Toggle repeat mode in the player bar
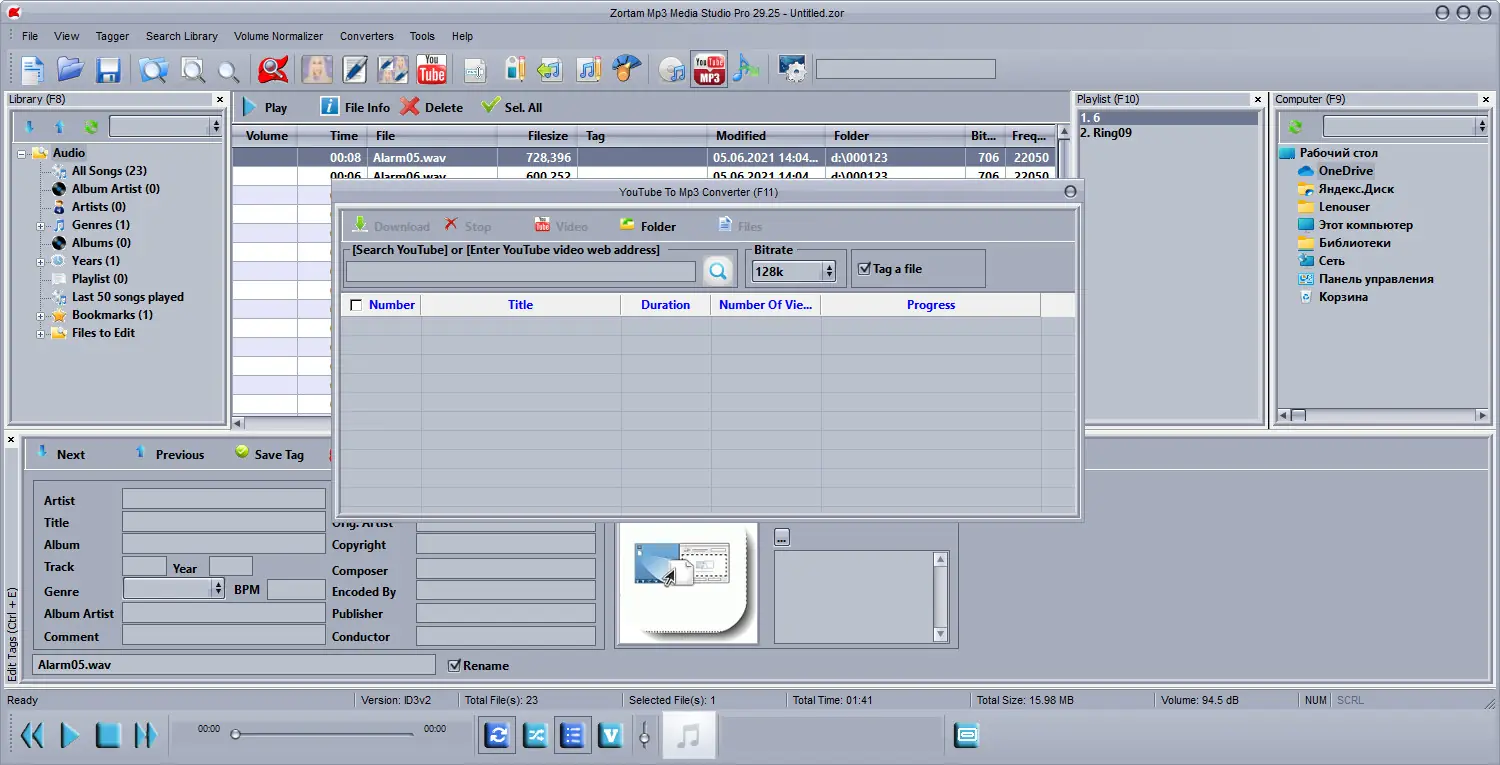 point(497,736)
